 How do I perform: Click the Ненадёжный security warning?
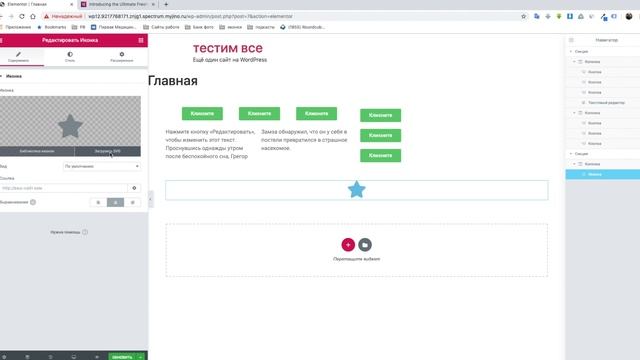tap(63, 16)
